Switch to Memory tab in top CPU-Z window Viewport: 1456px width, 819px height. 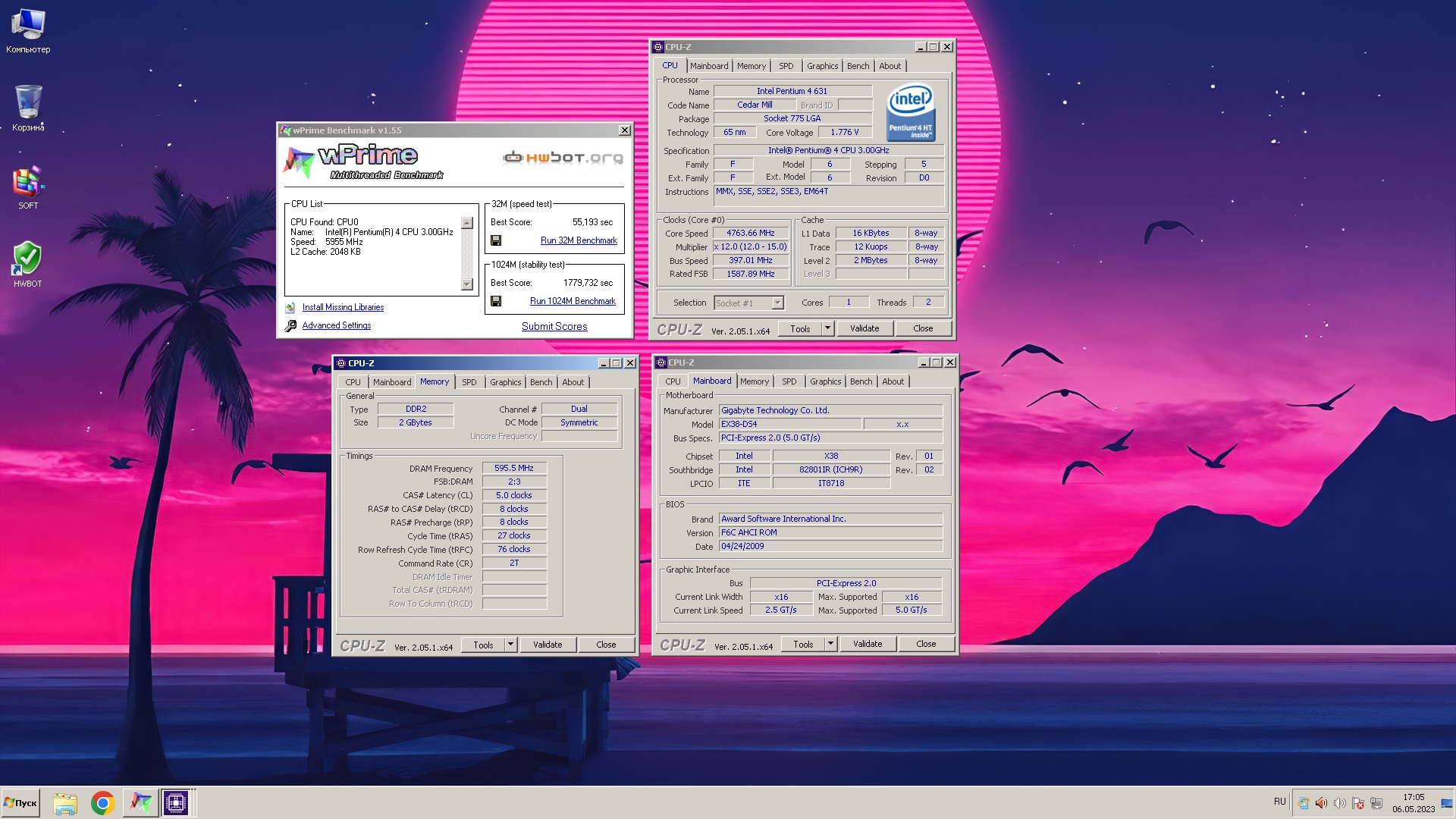pos(752,66)
